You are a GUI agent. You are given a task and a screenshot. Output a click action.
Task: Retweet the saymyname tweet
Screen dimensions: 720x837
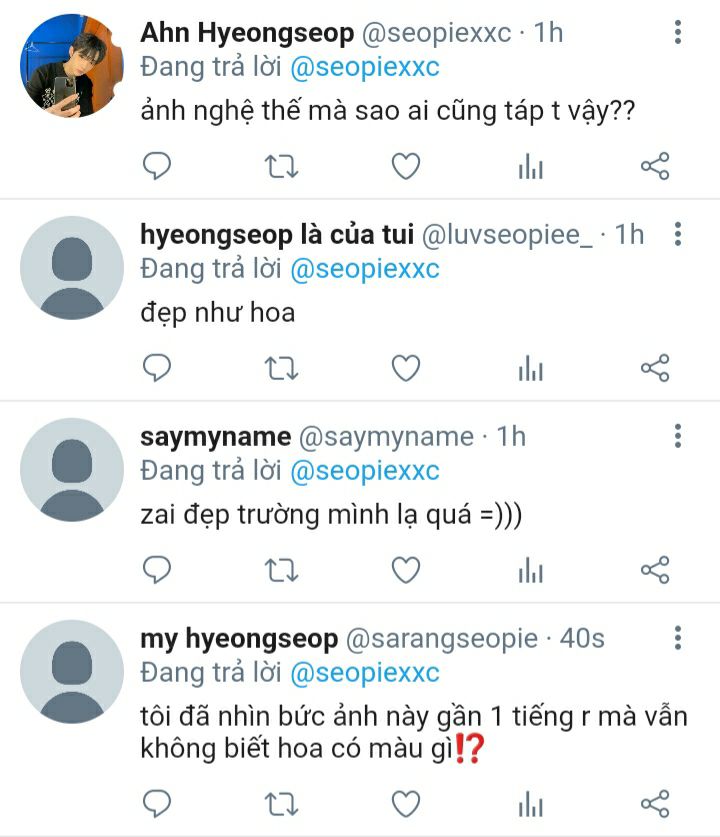point(281,570)
